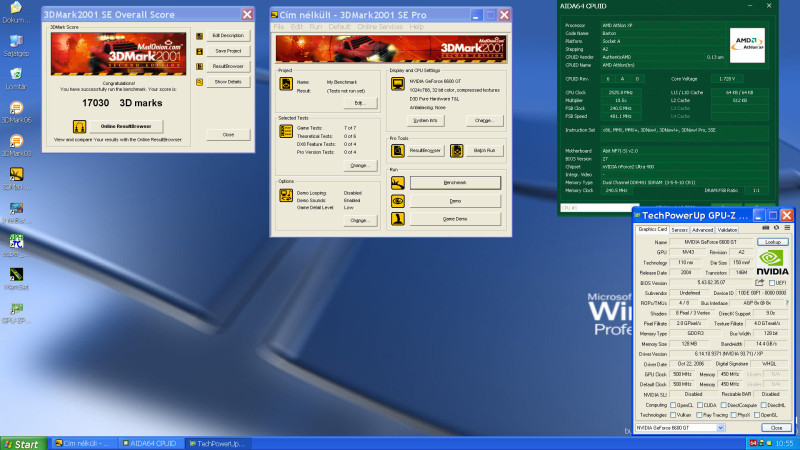Click the Bus Interface question mark icon
Image resolution: width=800 pixels, height=450 pixels.
pyautogui.click(x=787, y=303)
